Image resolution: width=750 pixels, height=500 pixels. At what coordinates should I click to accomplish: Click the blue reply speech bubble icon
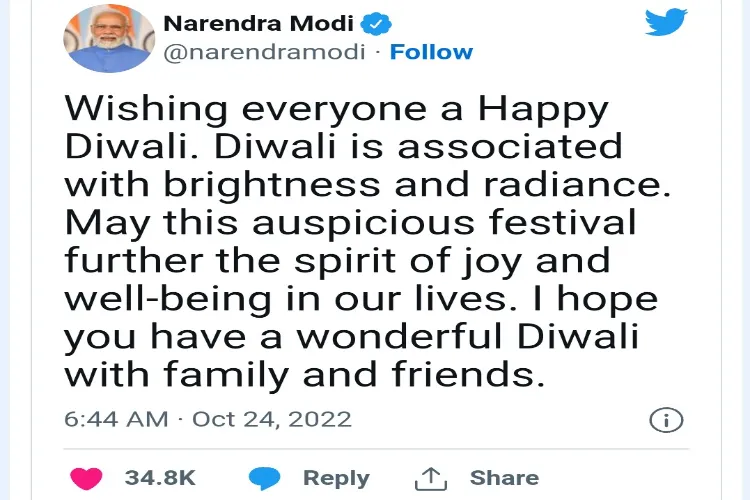[x=265, y=478]
